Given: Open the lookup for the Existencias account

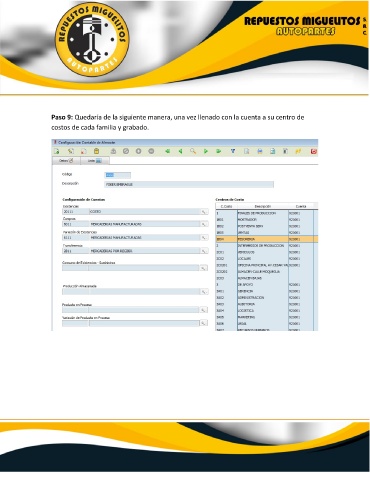Looking at the screenshot, I should (203, 212).
